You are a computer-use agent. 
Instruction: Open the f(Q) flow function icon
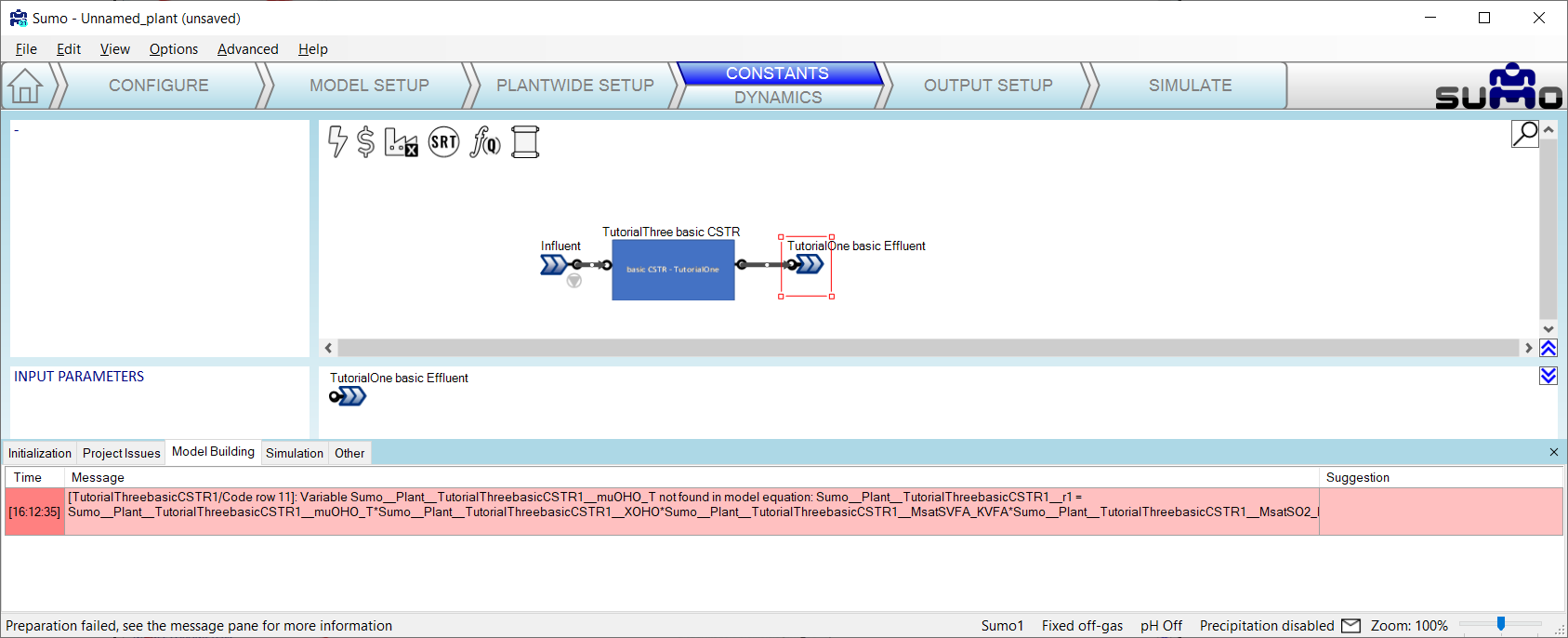(x=485, y=141)
